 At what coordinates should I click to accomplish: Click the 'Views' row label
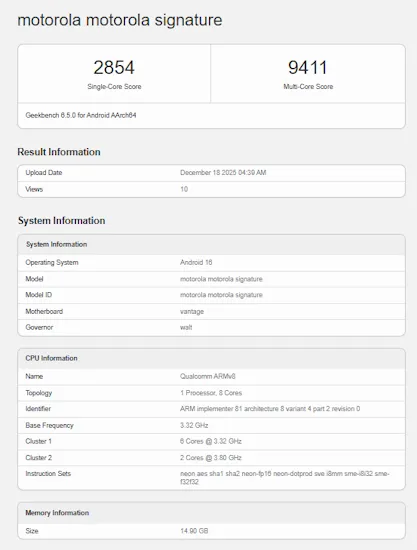[x=34, y=189]
